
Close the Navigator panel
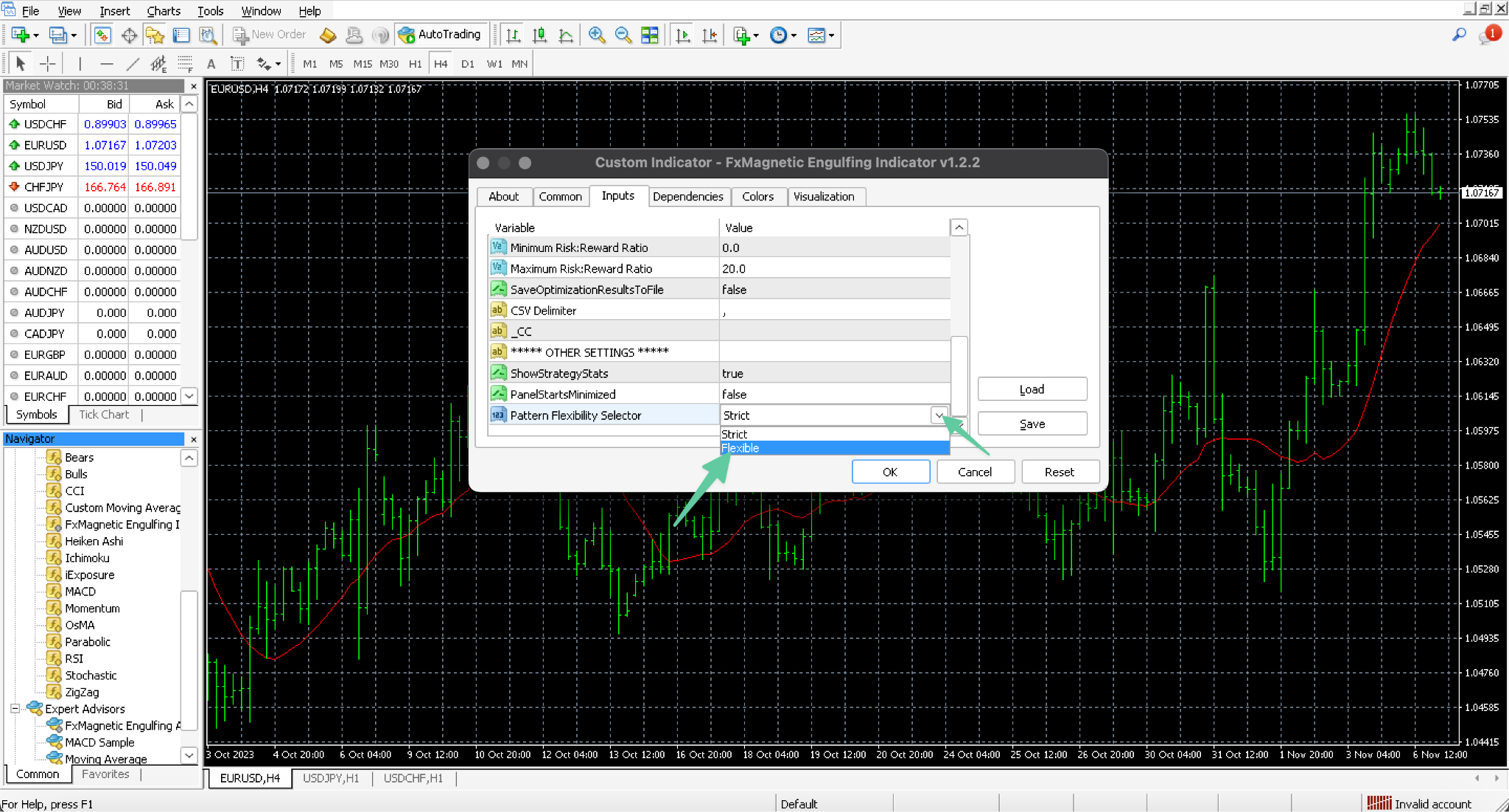coord(193,439)
